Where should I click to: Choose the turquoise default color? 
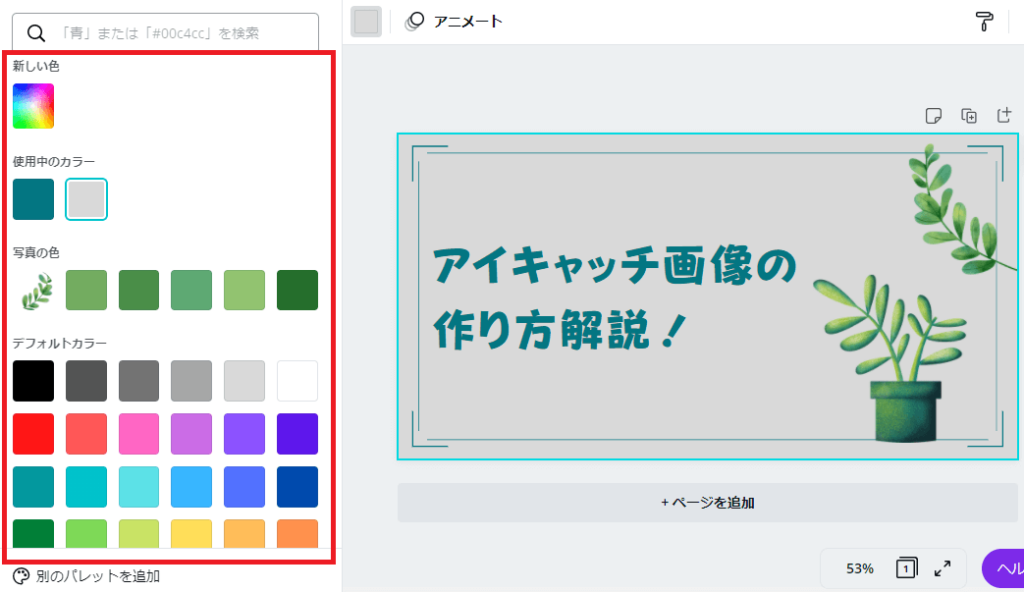click(86, 487)
